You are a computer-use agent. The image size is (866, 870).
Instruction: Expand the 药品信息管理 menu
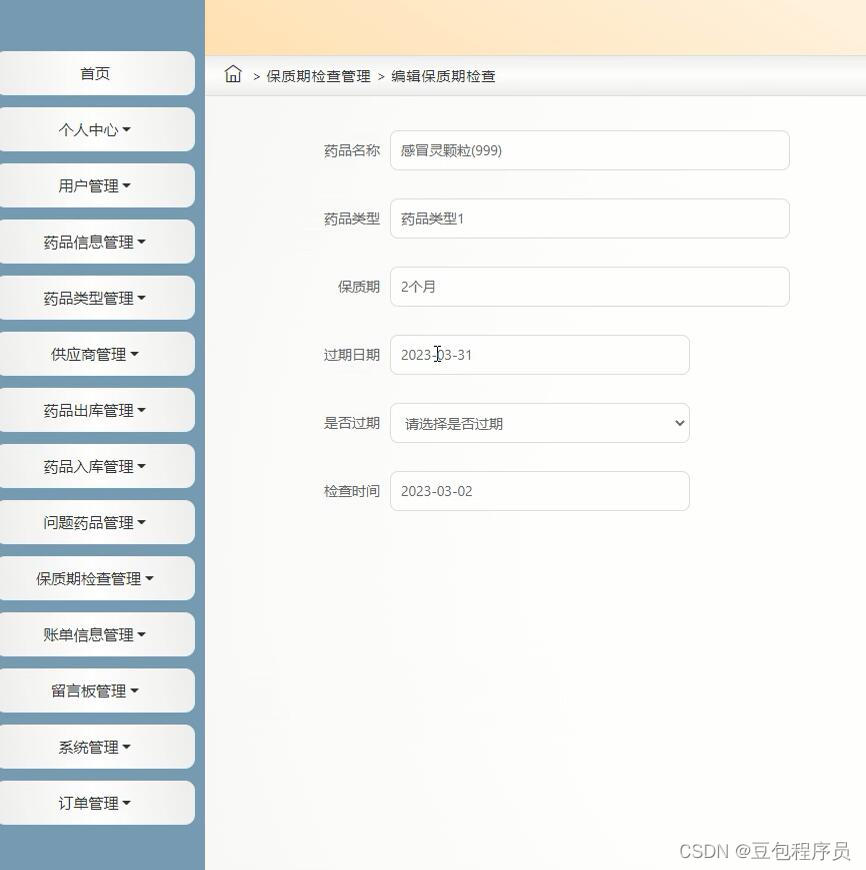tap(96, 241)
